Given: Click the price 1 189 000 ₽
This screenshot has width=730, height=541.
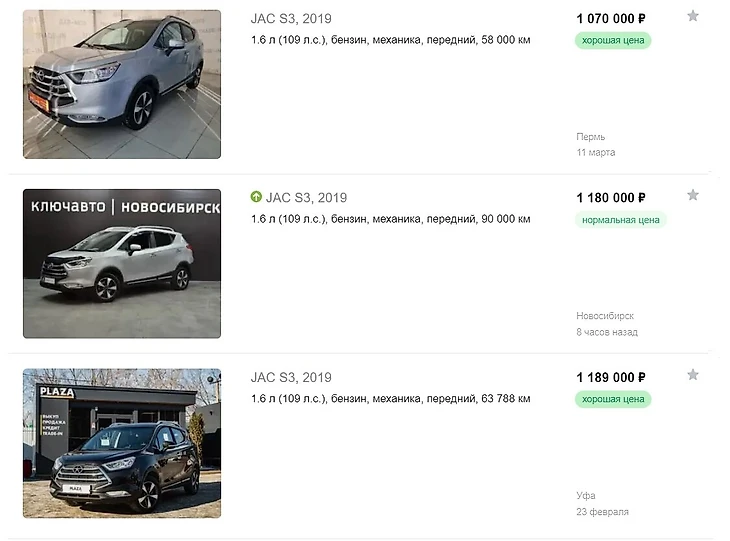Looking at the screenshot, I should coord(611,378).
